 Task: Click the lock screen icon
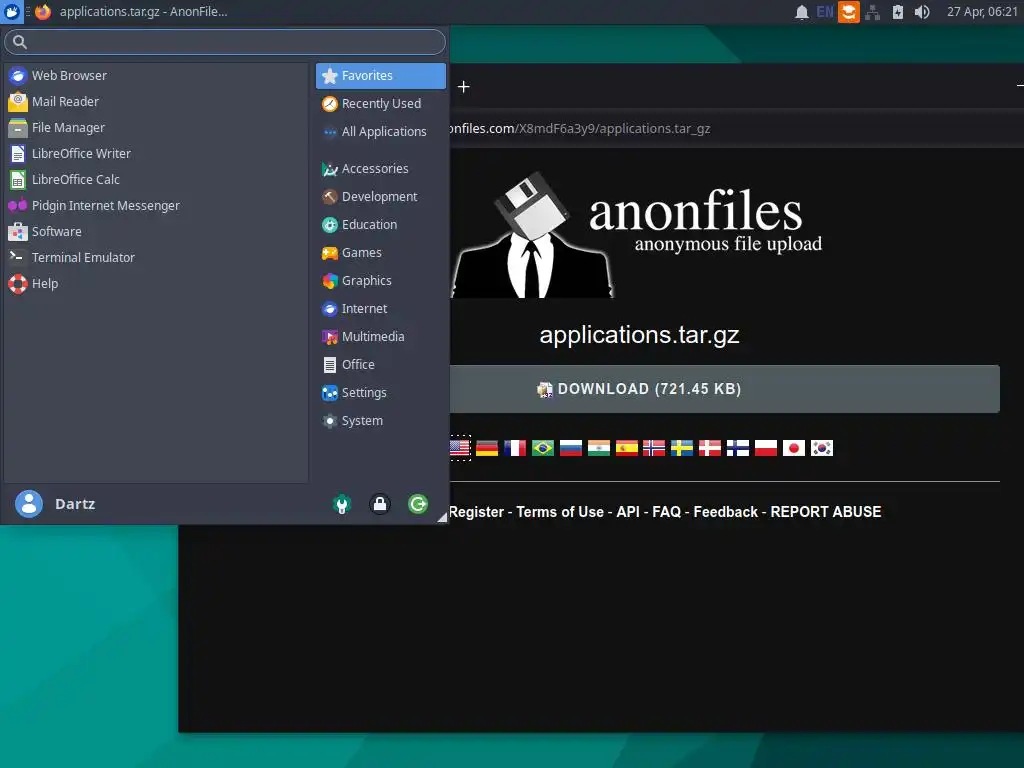coord(379,504)
